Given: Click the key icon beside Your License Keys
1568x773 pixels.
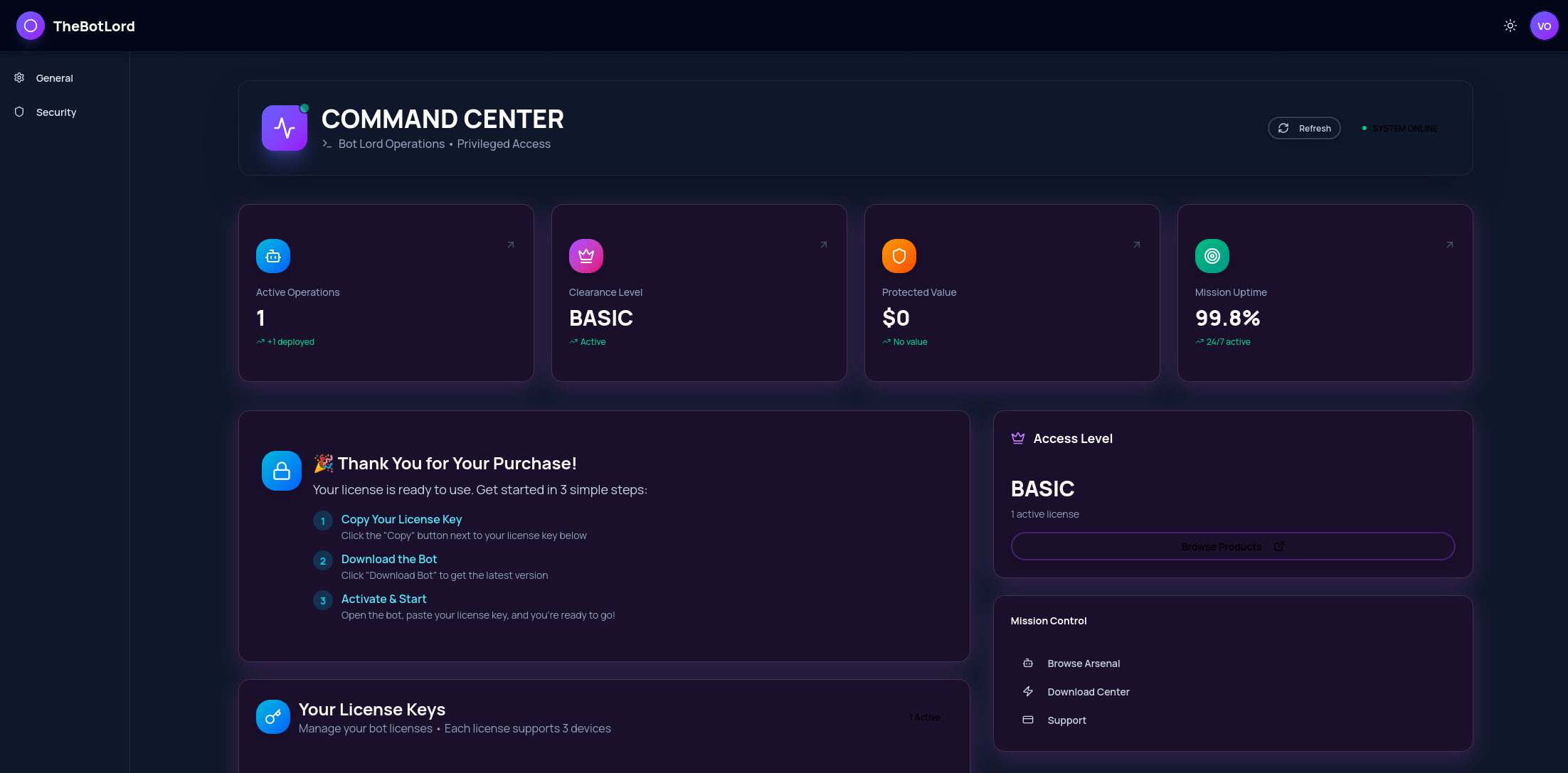Looking at the screenshot, I should [x=272, y=717].
